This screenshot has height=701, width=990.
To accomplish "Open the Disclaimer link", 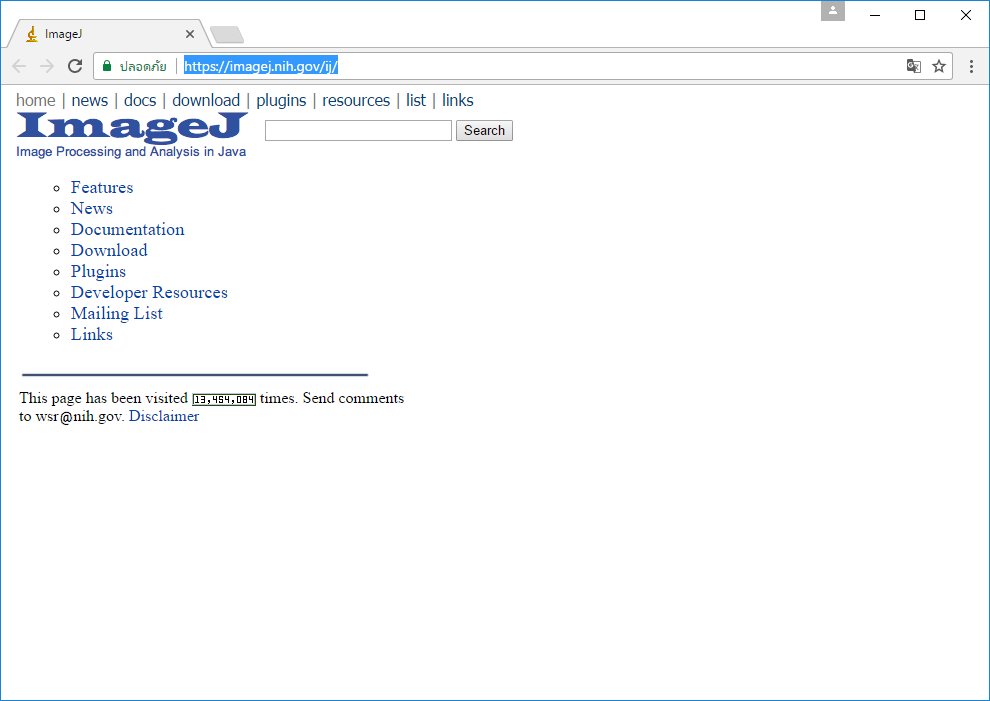I will pos(164,416).
